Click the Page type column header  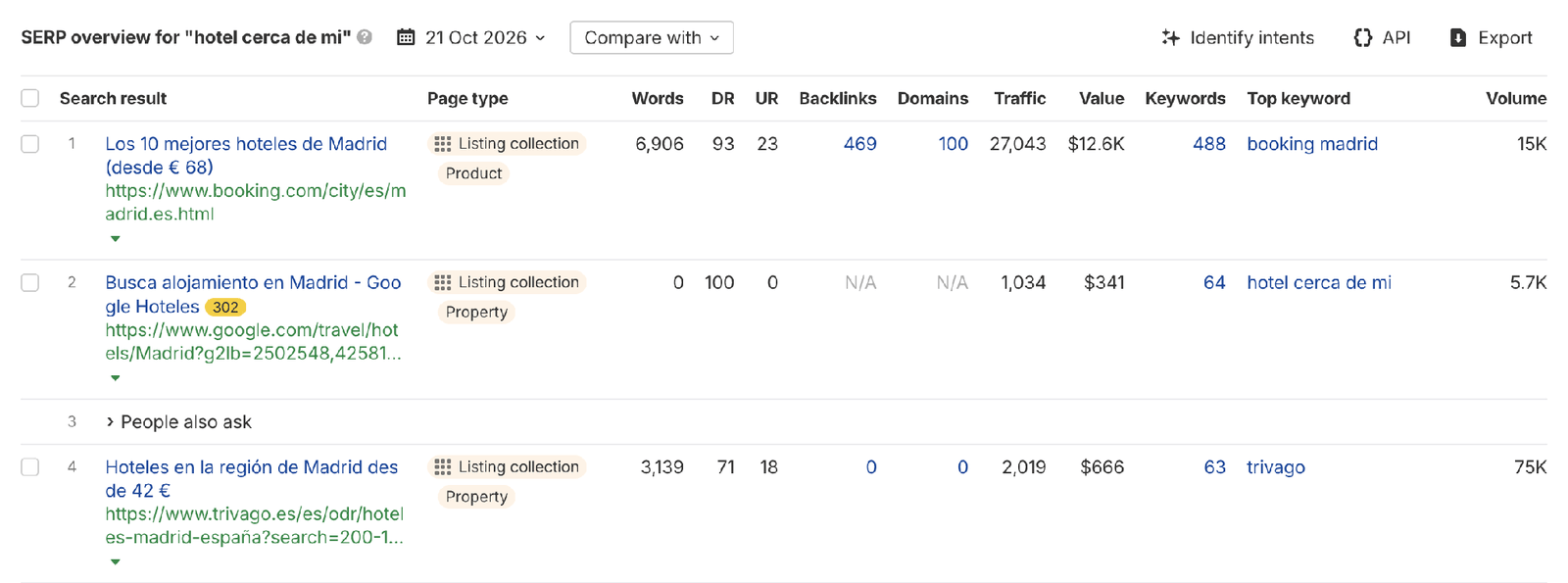(467, 98)
